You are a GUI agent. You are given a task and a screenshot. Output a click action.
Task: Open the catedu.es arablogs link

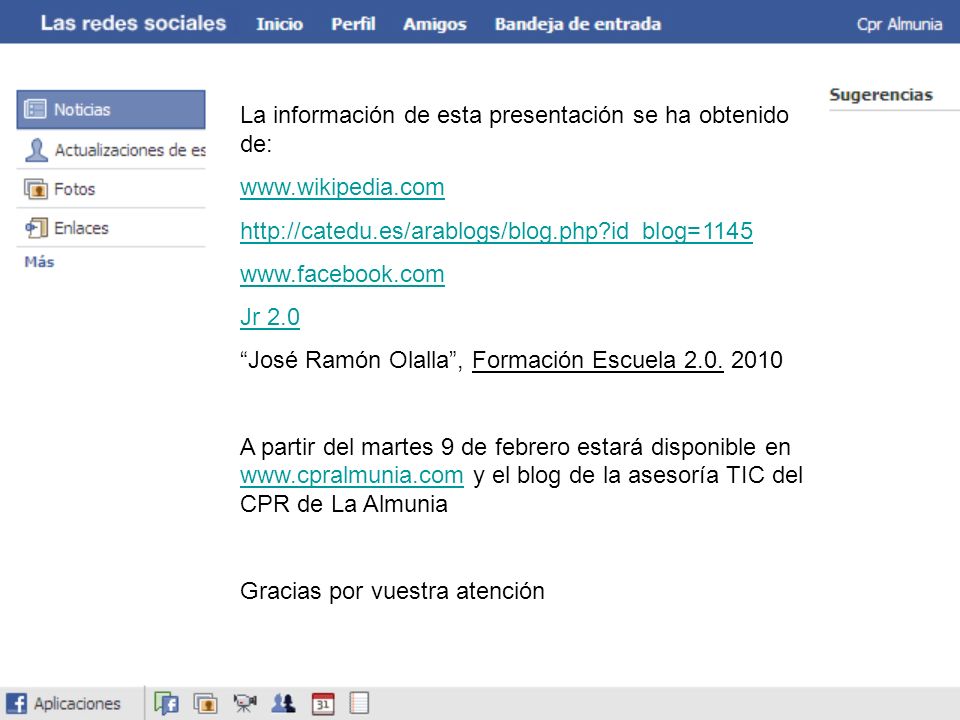[x=497, y=231]
